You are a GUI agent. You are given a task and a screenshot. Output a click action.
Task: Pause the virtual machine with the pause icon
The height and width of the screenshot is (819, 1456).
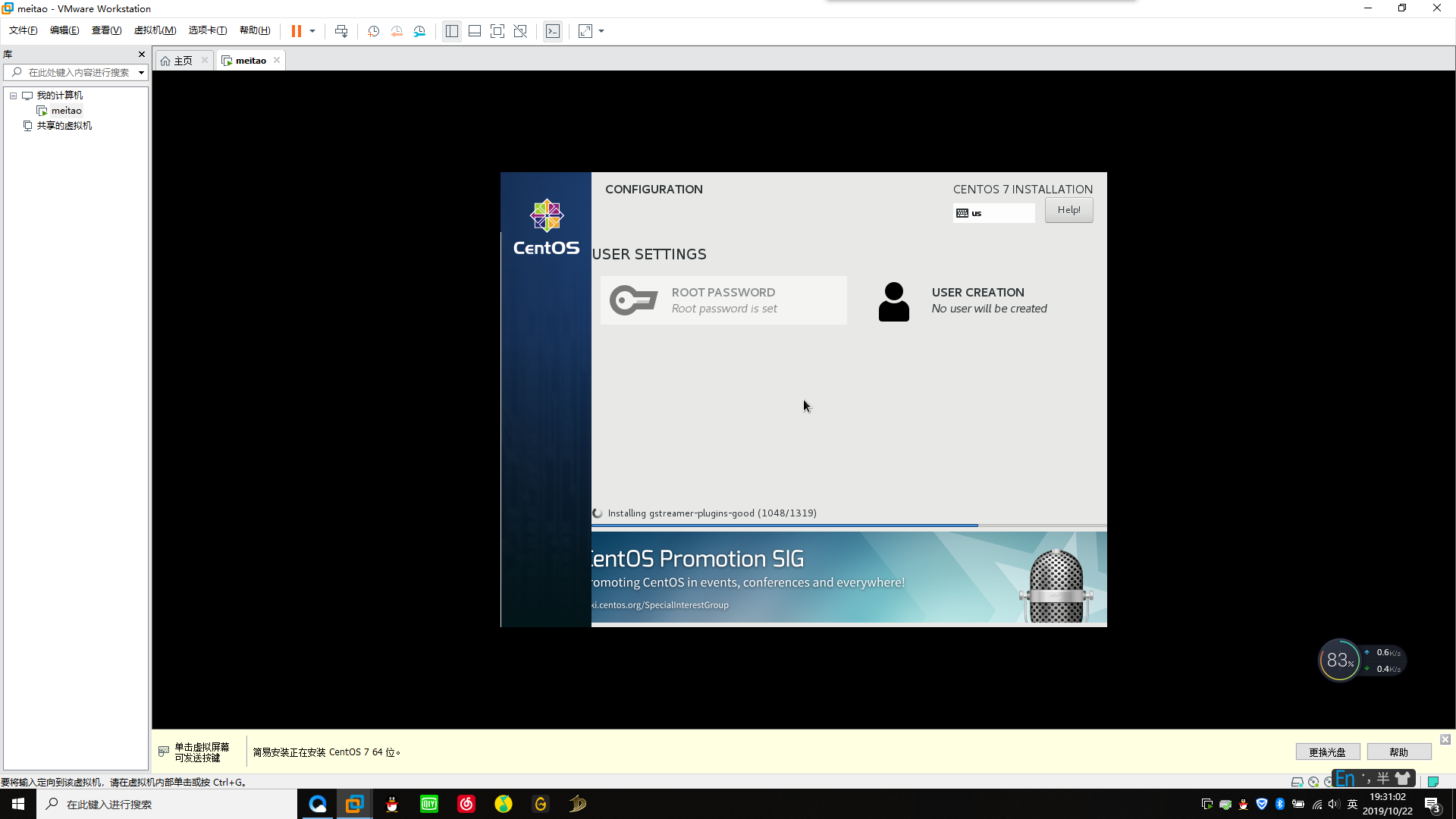296,31
